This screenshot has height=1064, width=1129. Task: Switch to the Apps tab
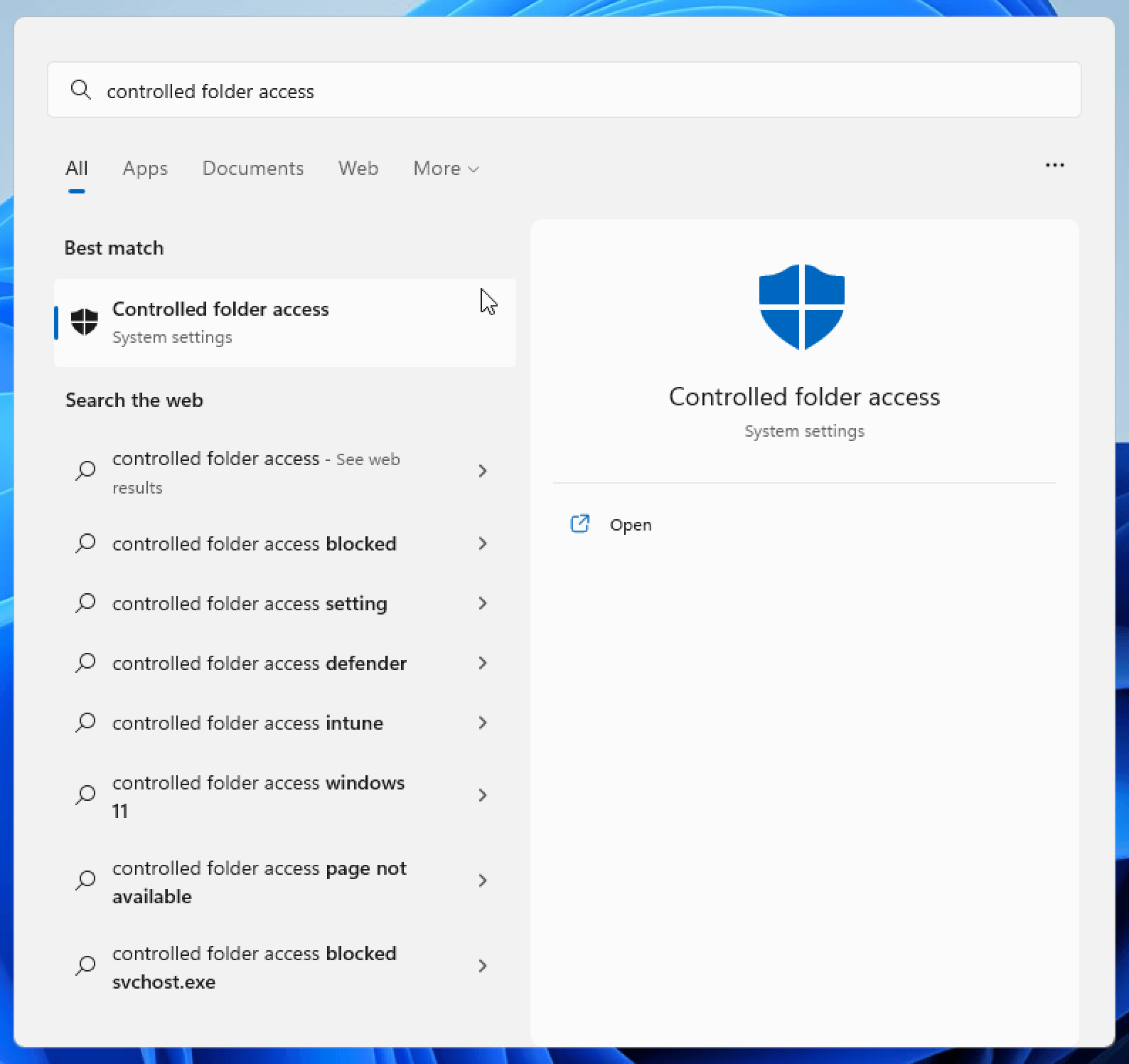point(145,169)
